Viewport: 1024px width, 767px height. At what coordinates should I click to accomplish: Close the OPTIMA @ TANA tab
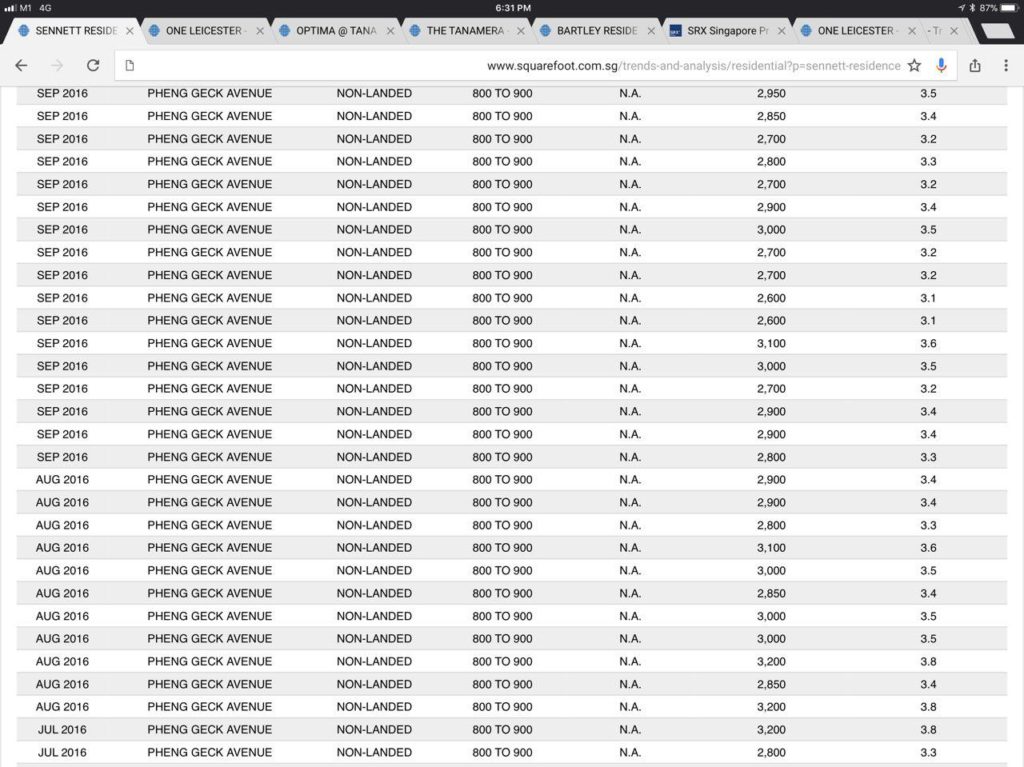pos(391,31)
